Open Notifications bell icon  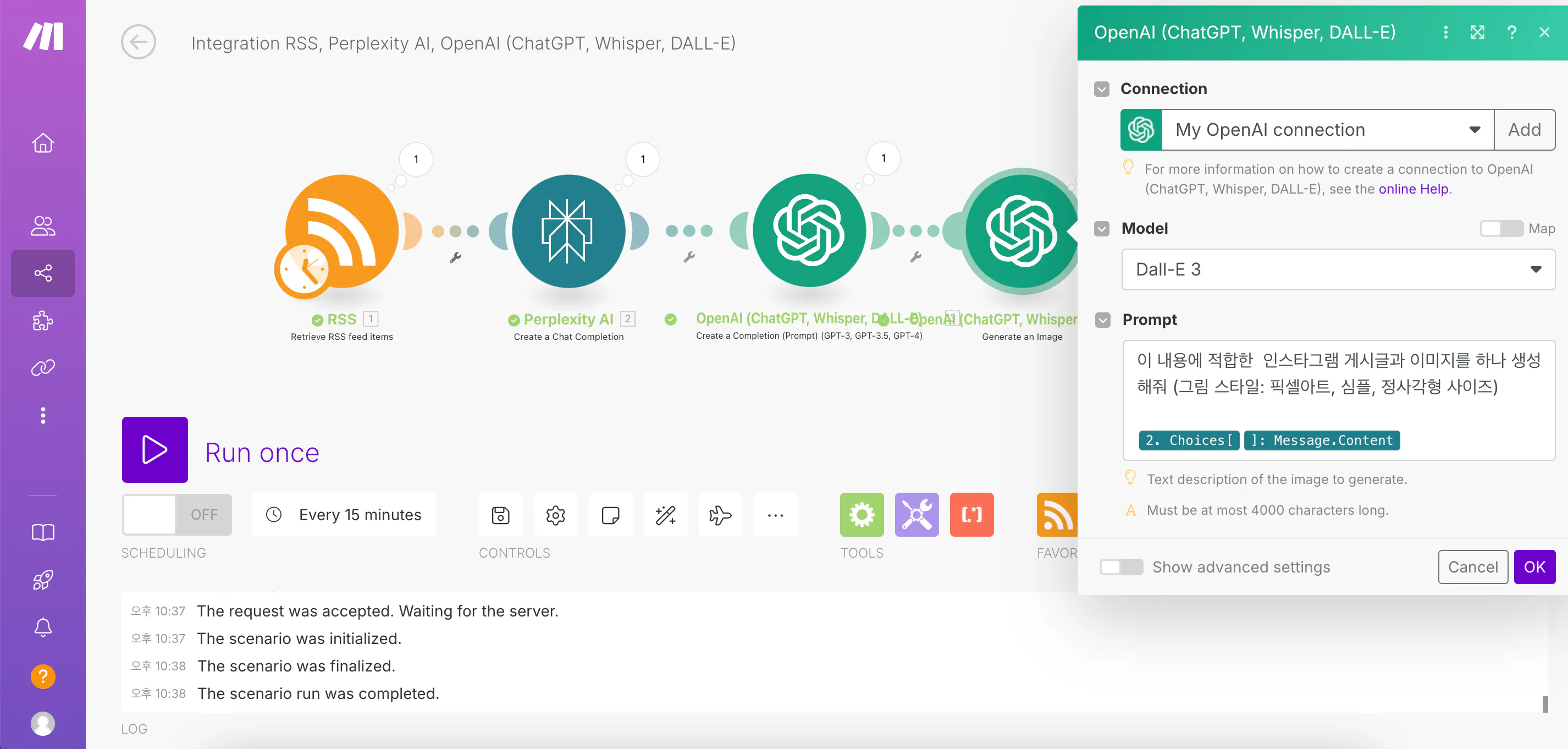[43, 628]
